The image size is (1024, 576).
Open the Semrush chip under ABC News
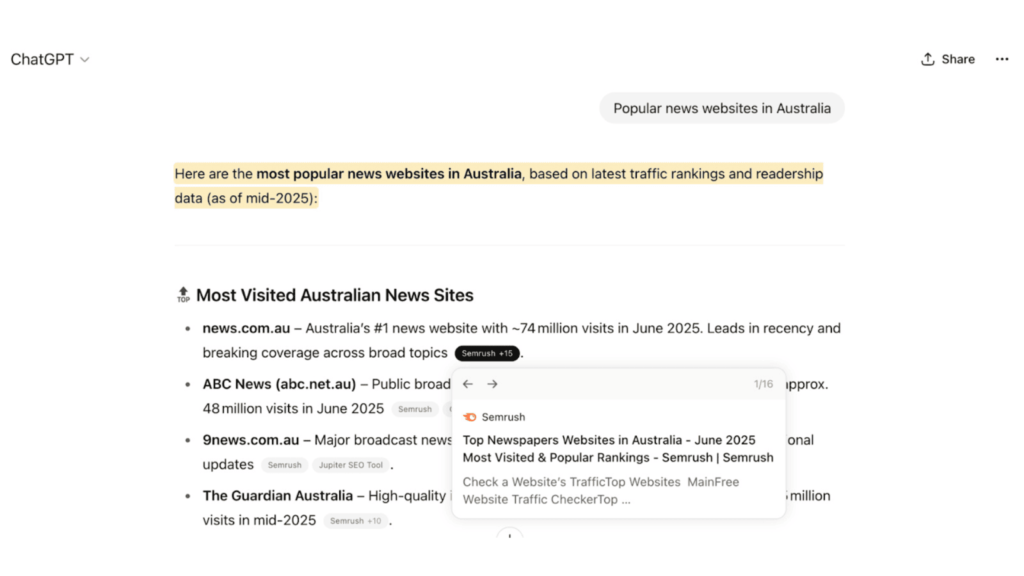click(414, 409)
